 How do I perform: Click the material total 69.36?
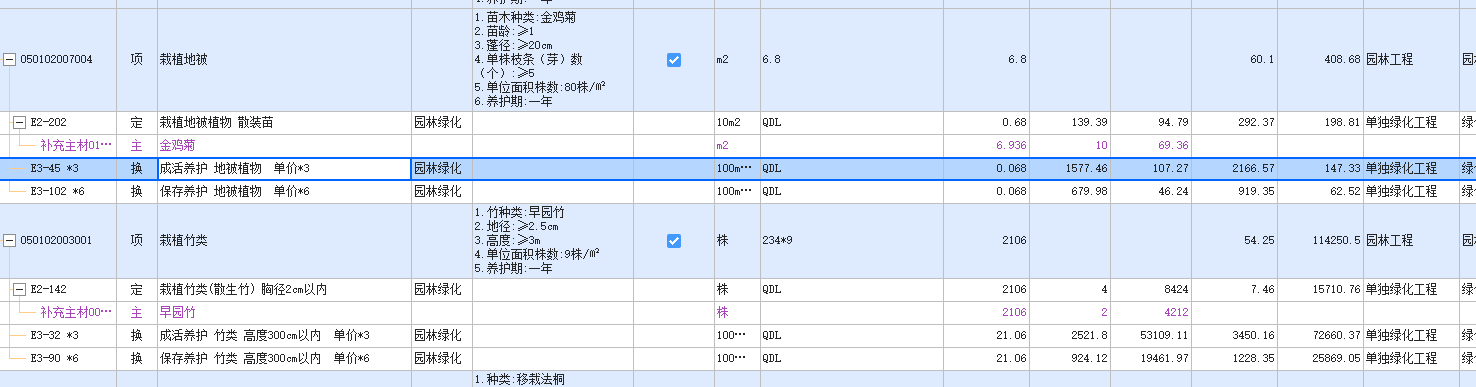pyautogui.click(x=1173, y=146)
